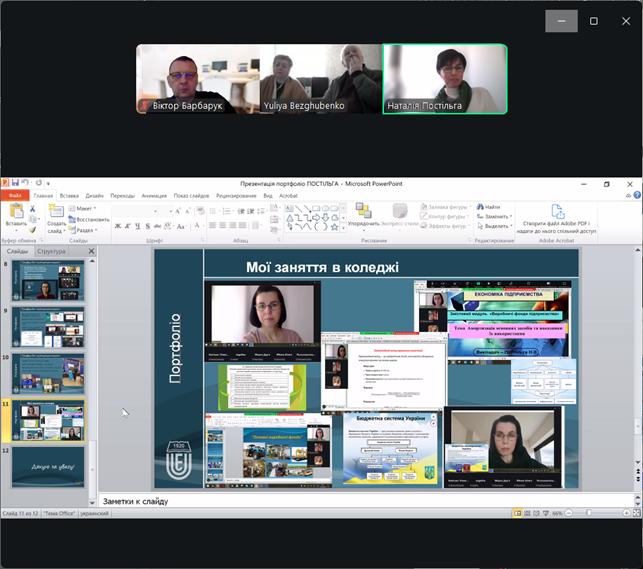The height and width of the screenshot is (569, 643).
Task: Click the Save icon in quick access toolbar
Action: point(15,182)
